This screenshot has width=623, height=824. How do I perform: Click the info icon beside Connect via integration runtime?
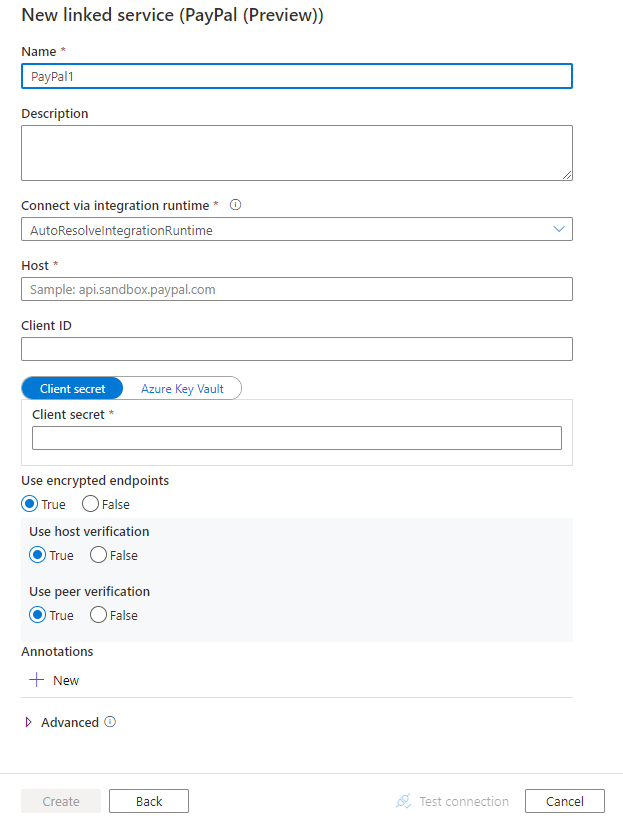click(235, 205)
